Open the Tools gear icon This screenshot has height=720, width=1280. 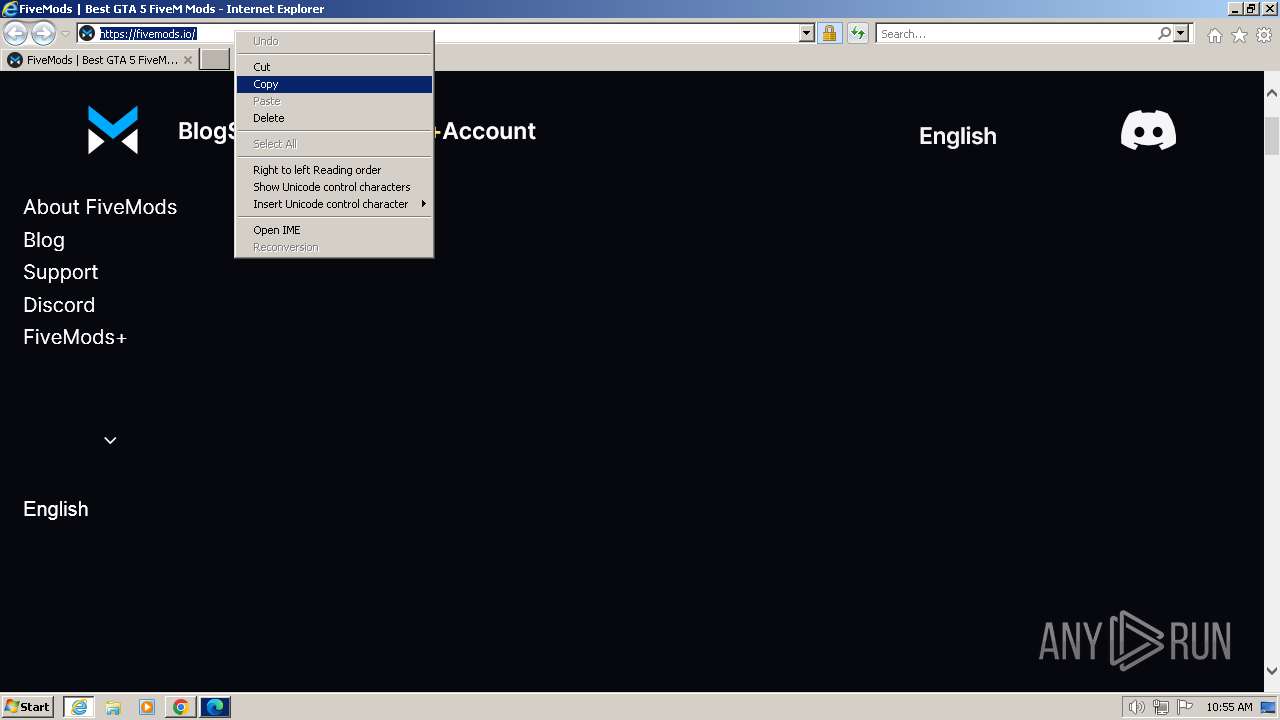(1264, 35)
